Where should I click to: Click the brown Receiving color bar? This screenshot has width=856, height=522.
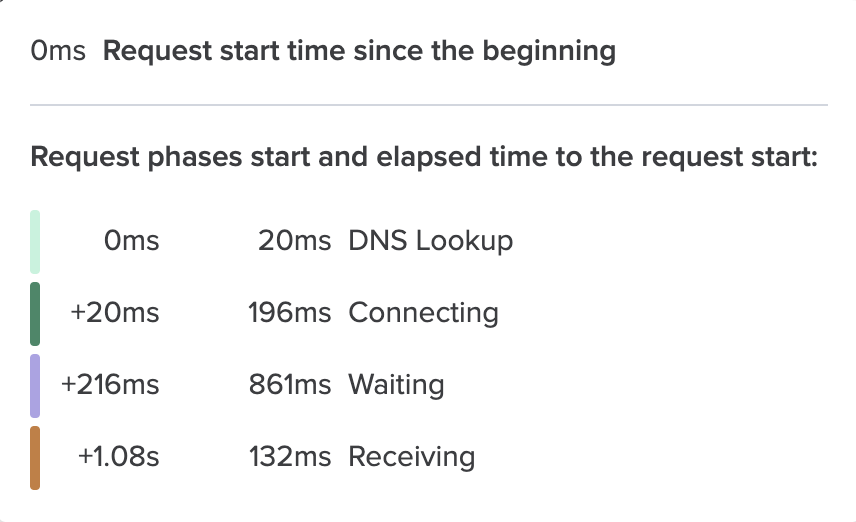pyautogui.click(x=35, y=458)
